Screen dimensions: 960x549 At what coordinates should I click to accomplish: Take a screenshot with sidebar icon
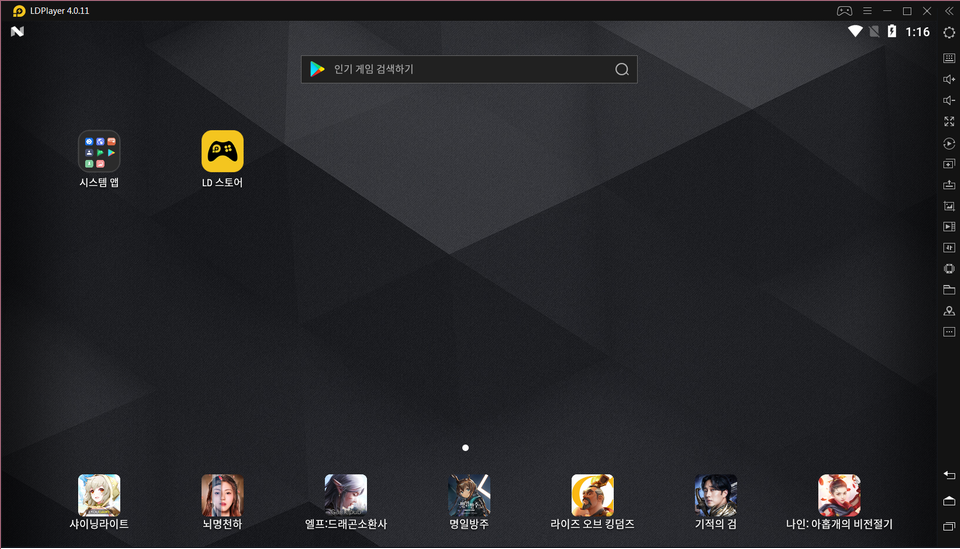[x=949, y=206]
